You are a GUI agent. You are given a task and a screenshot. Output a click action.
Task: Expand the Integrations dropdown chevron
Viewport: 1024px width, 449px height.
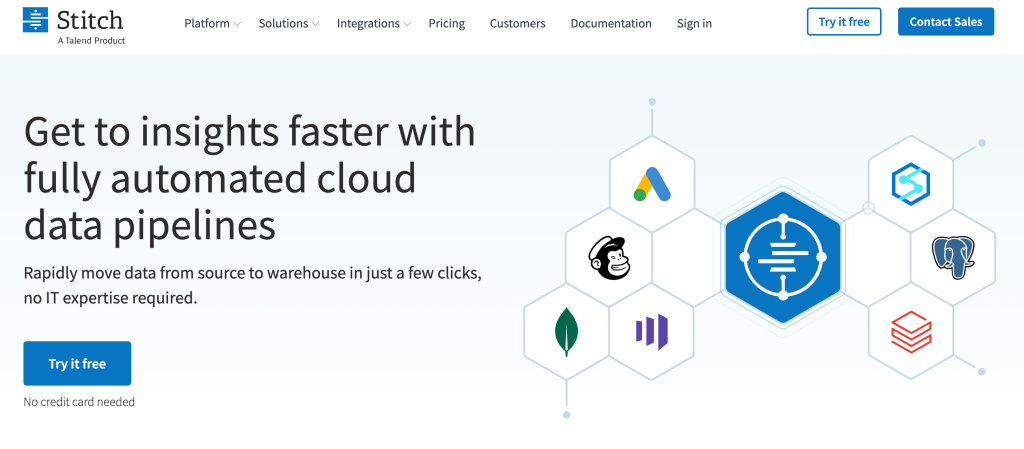407,24
